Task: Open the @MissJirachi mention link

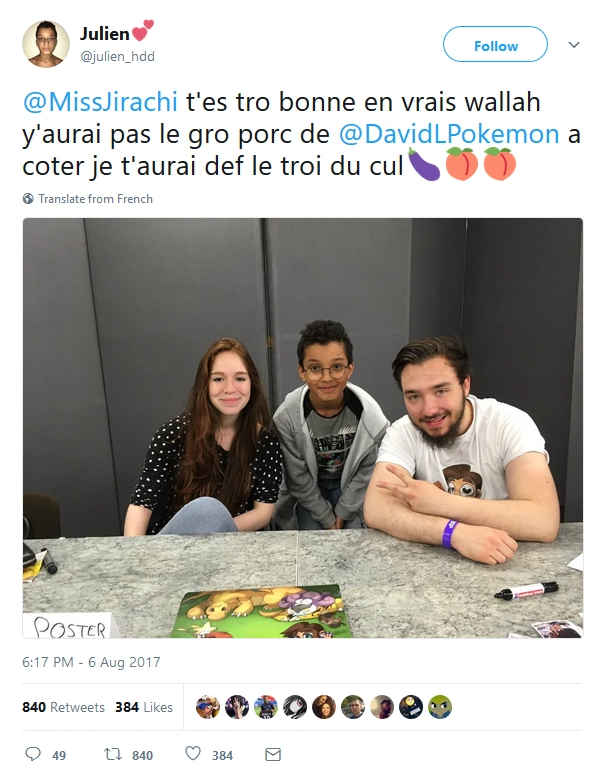Action: 100,102
